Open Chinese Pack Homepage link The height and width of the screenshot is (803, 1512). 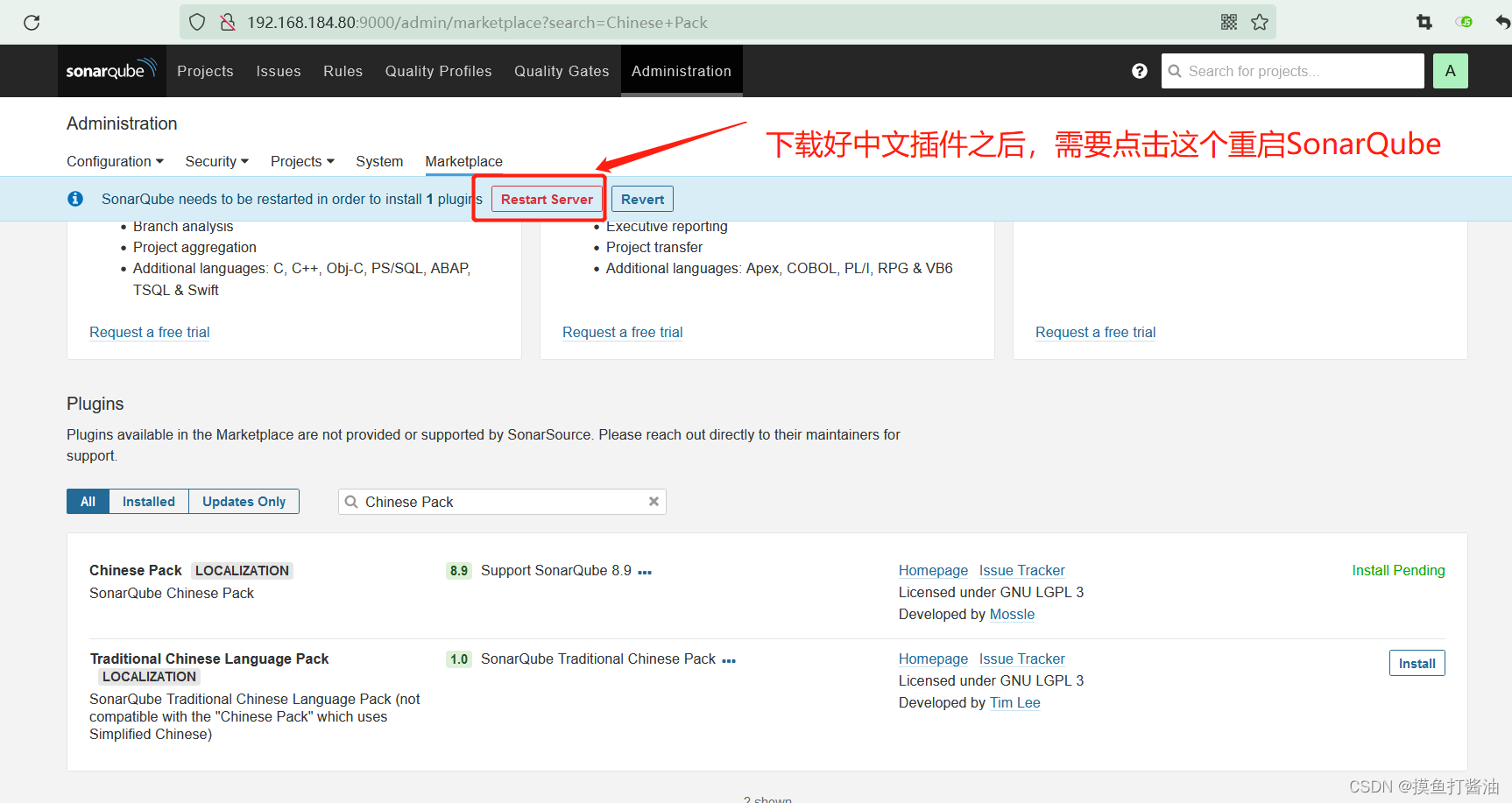[933, 570]
